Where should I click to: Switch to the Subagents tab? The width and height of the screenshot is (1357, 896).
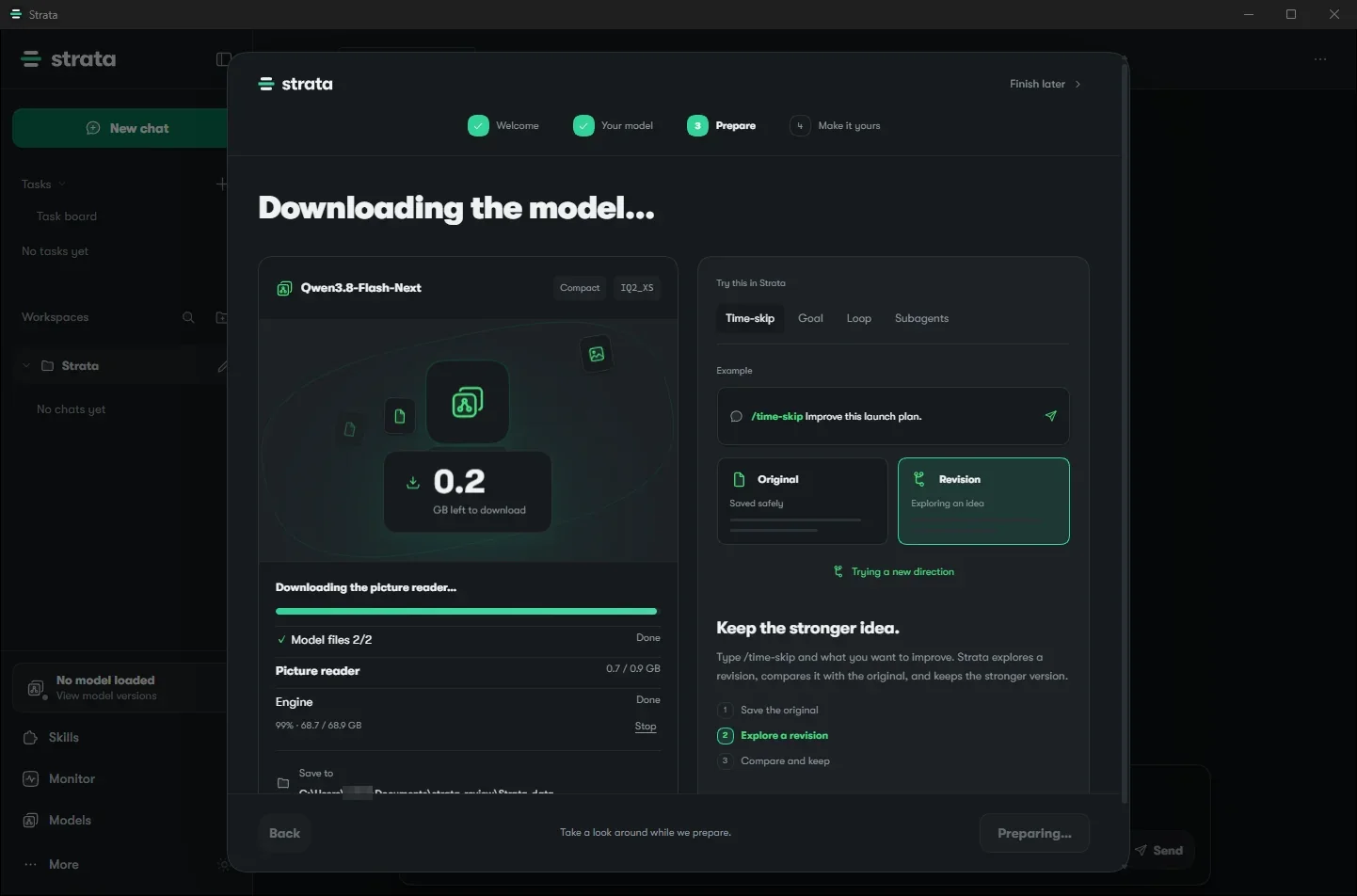921,318
